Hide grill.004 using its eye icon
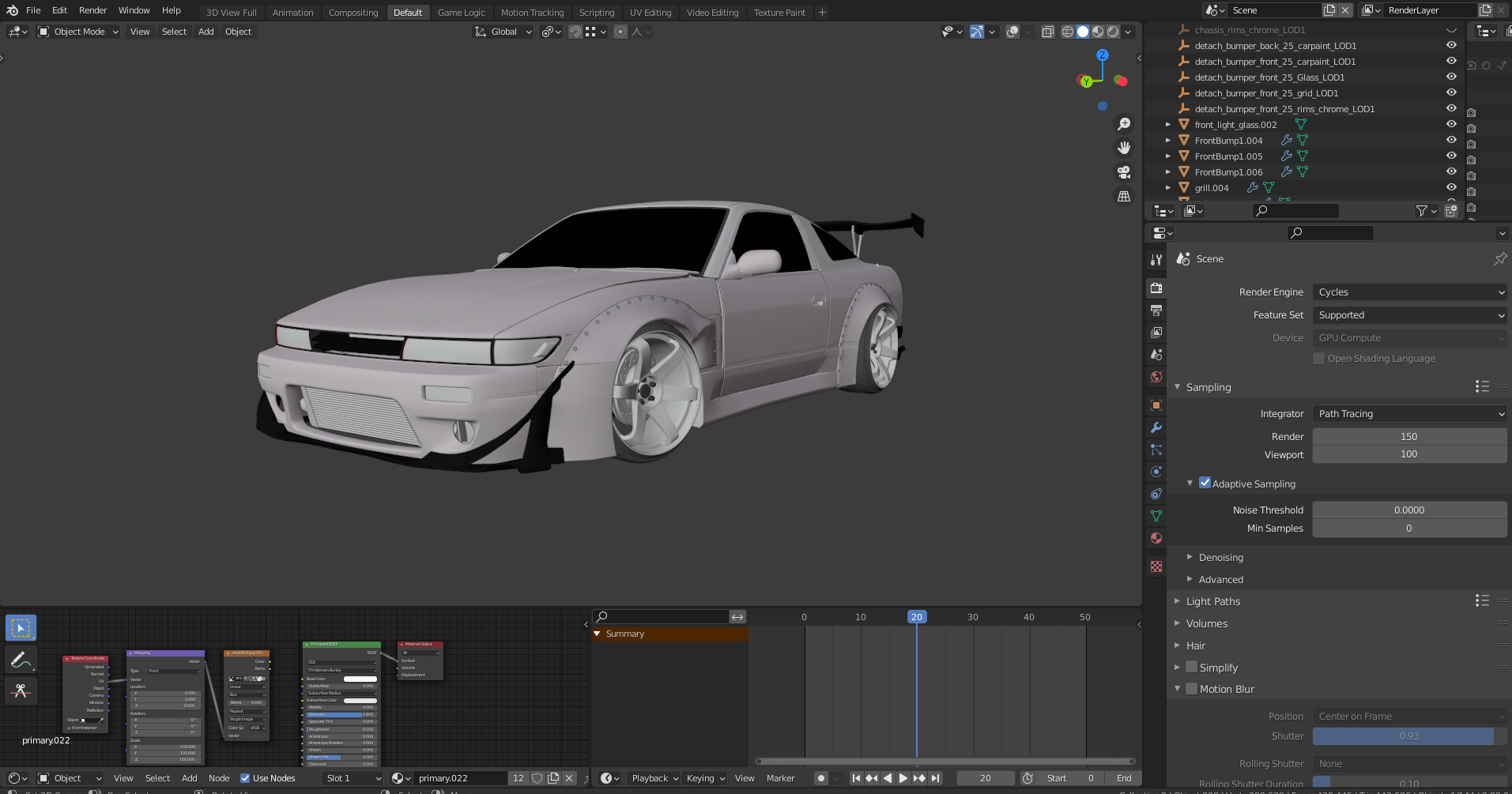 click(1451, 187)
